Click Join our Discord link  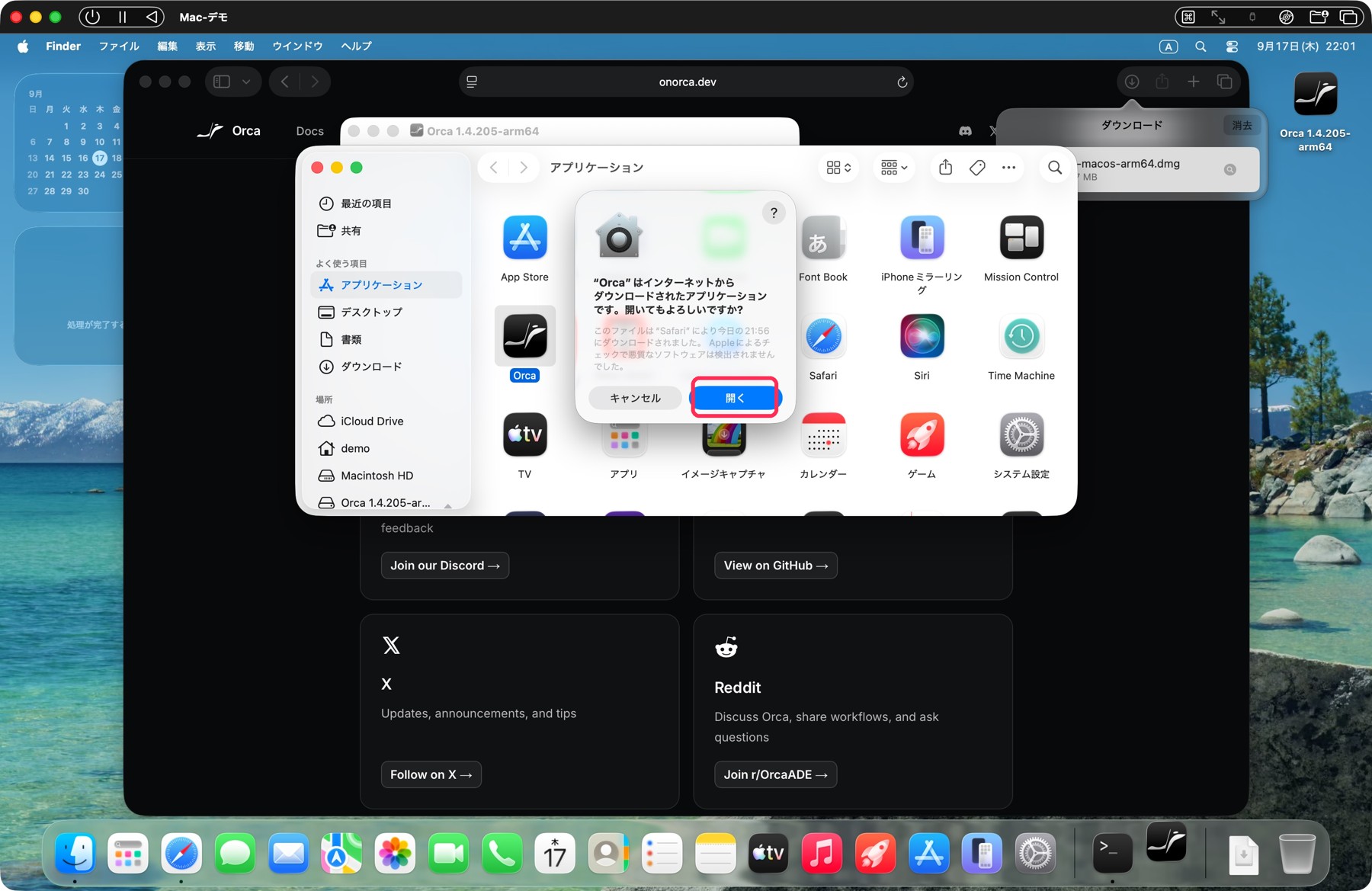(x=445, y=566)
